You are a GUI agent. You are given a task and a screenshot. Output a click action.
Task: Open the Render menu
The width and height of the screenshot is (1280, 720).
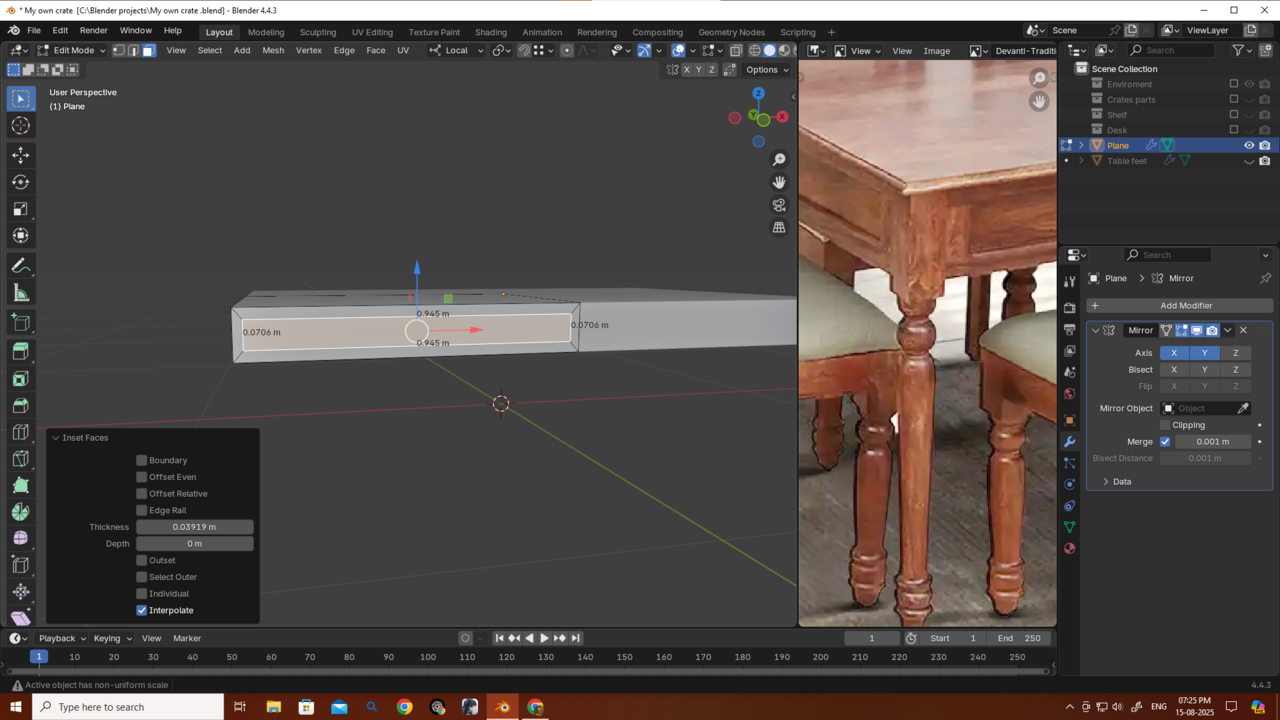point(93,31)
